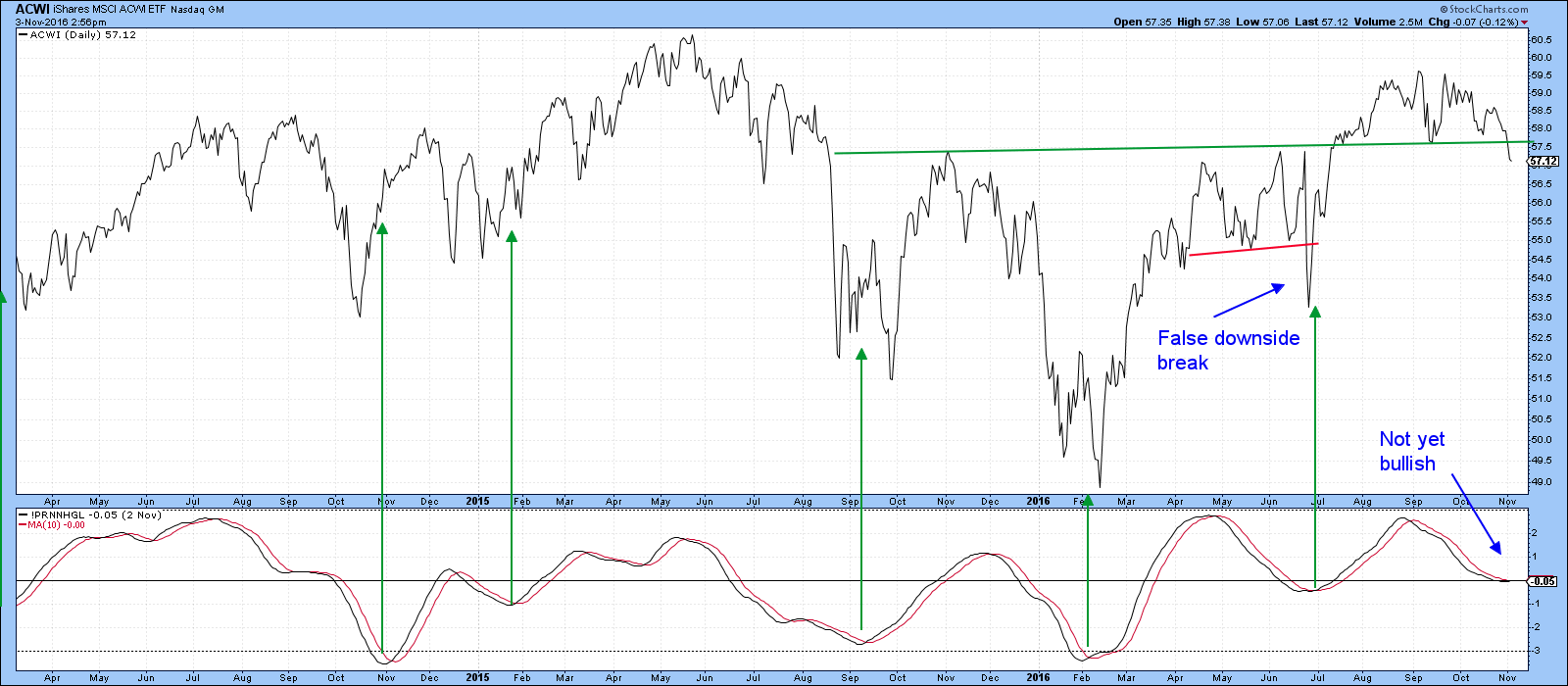Click the 2015 label on upper time axis

(x=477, y=501)
